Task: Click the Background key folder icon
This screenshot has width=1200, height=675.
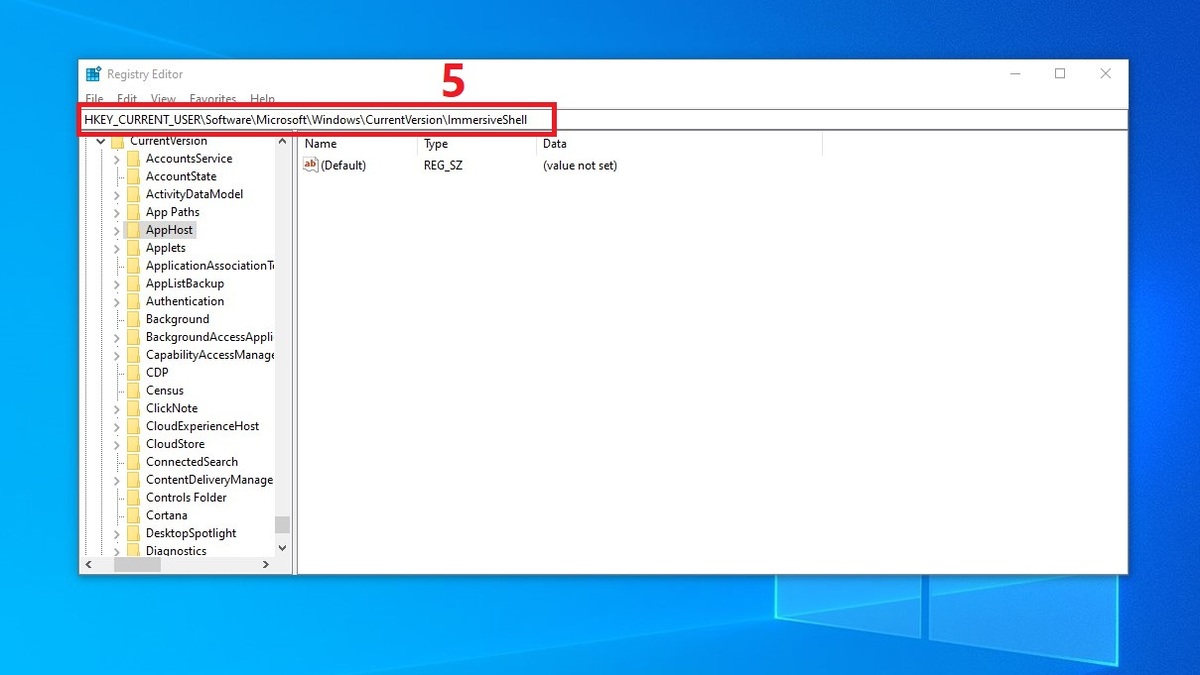Action: 133,318
